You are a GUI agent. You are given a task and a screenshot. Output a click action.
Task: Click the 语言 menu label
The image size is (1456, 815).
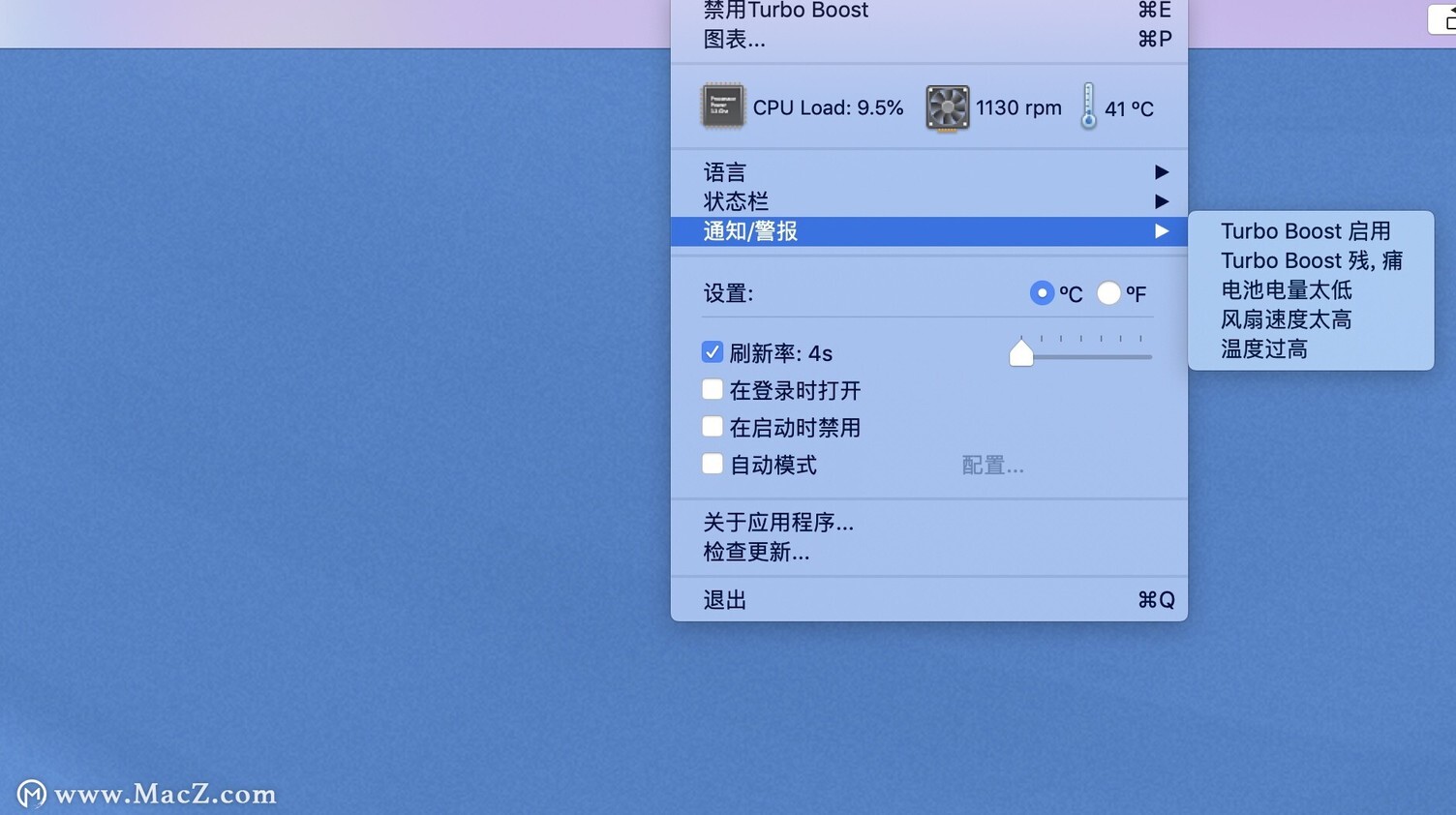(724, 172)
